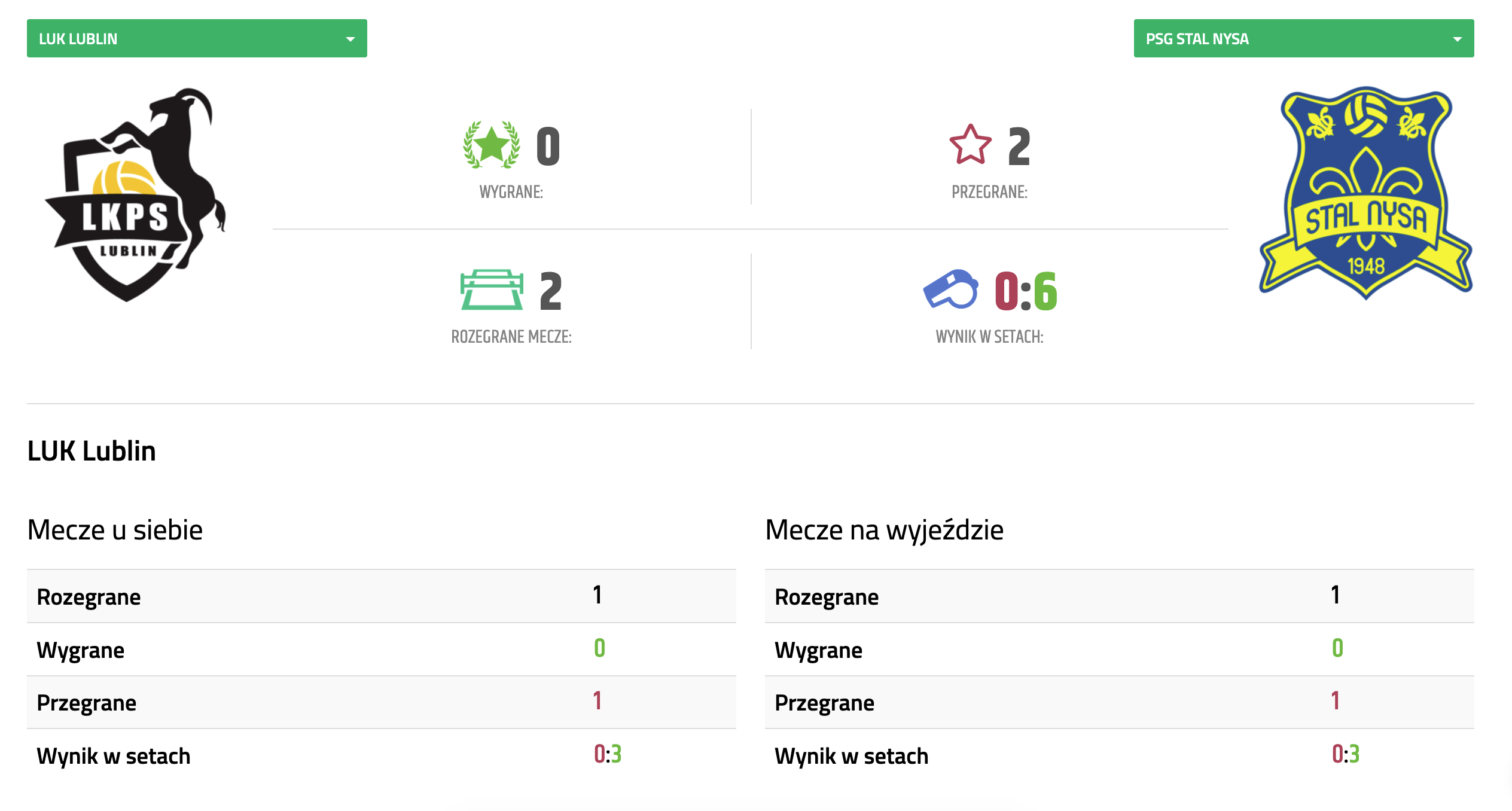Click the red outlined star losses icon
Screen dimensions: 1512x811
[x=970, y=145]
